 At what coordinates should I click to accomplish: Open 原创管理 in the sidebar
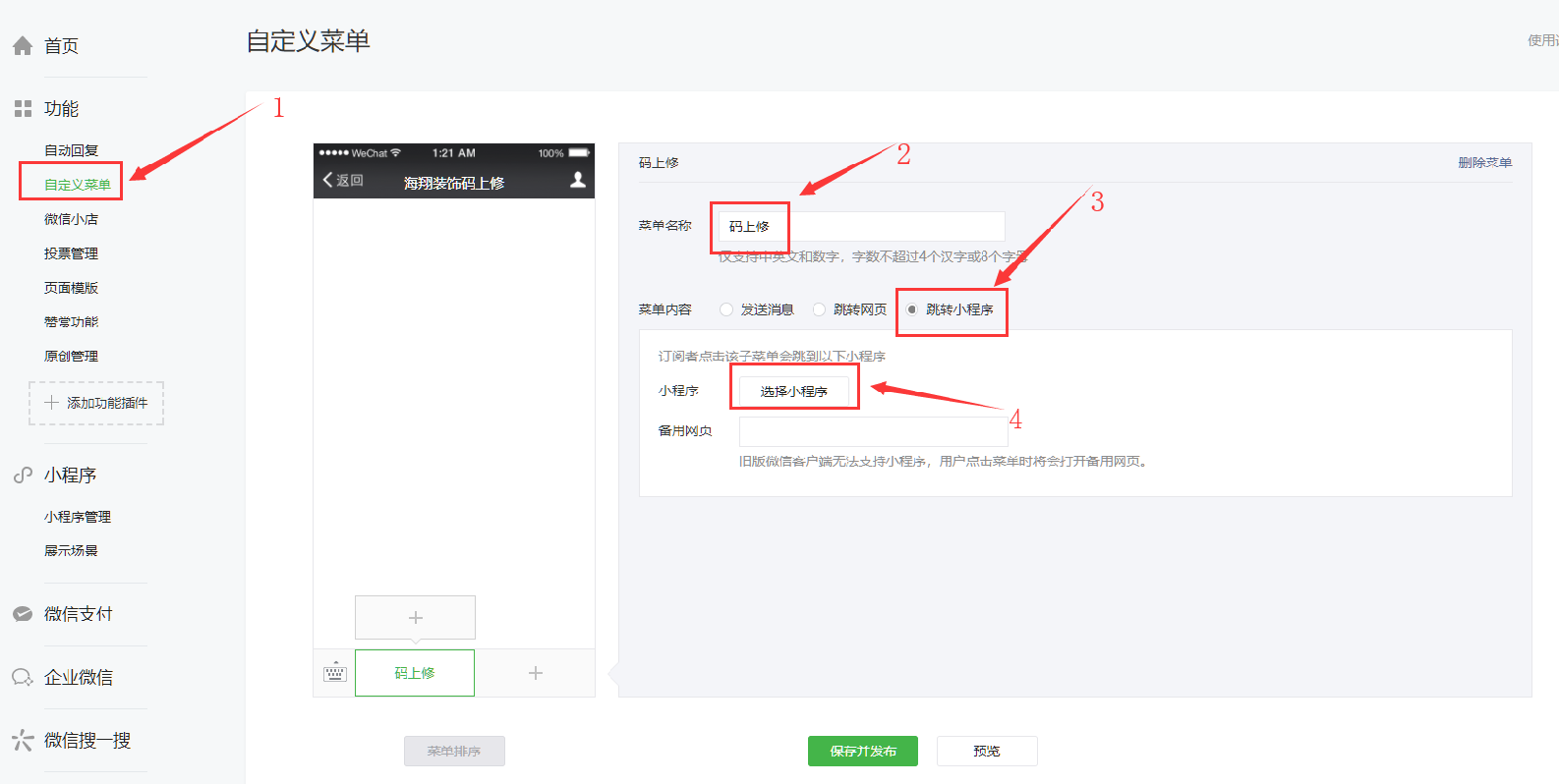[71, 357]
